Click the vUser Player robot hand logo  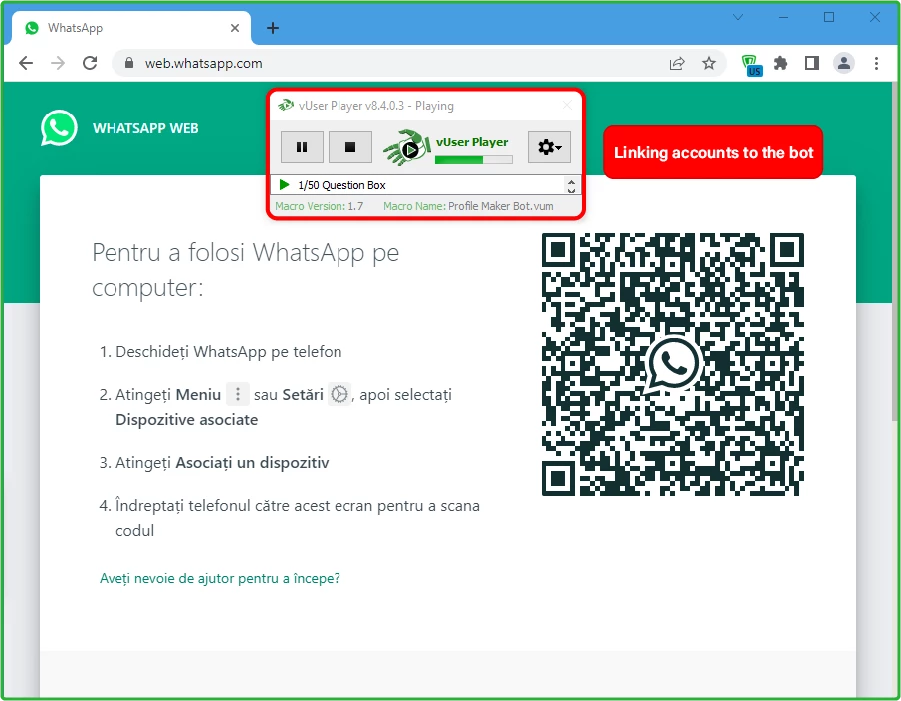(x=407, y=148)
